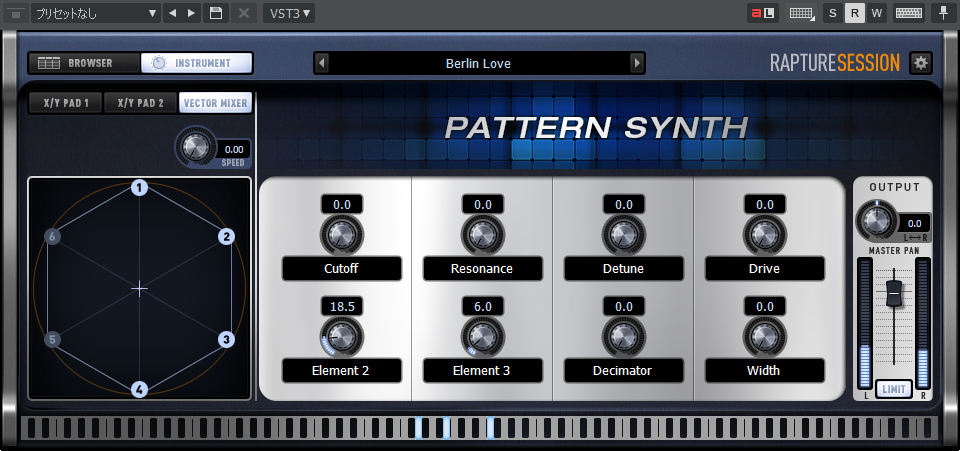Toggle the R read automation button
The height and width of the screenshot is (451, 960).
pos(855,13)
